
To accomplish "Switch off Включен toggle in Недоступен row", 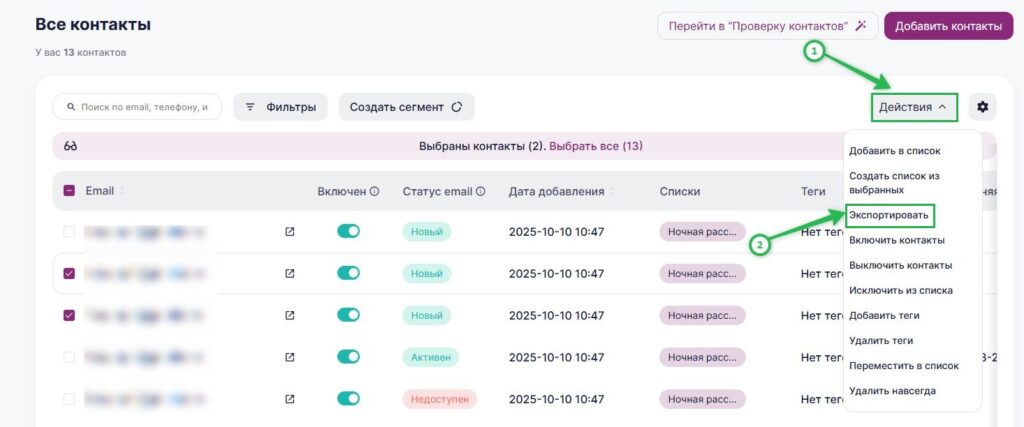I will [348, 398].
